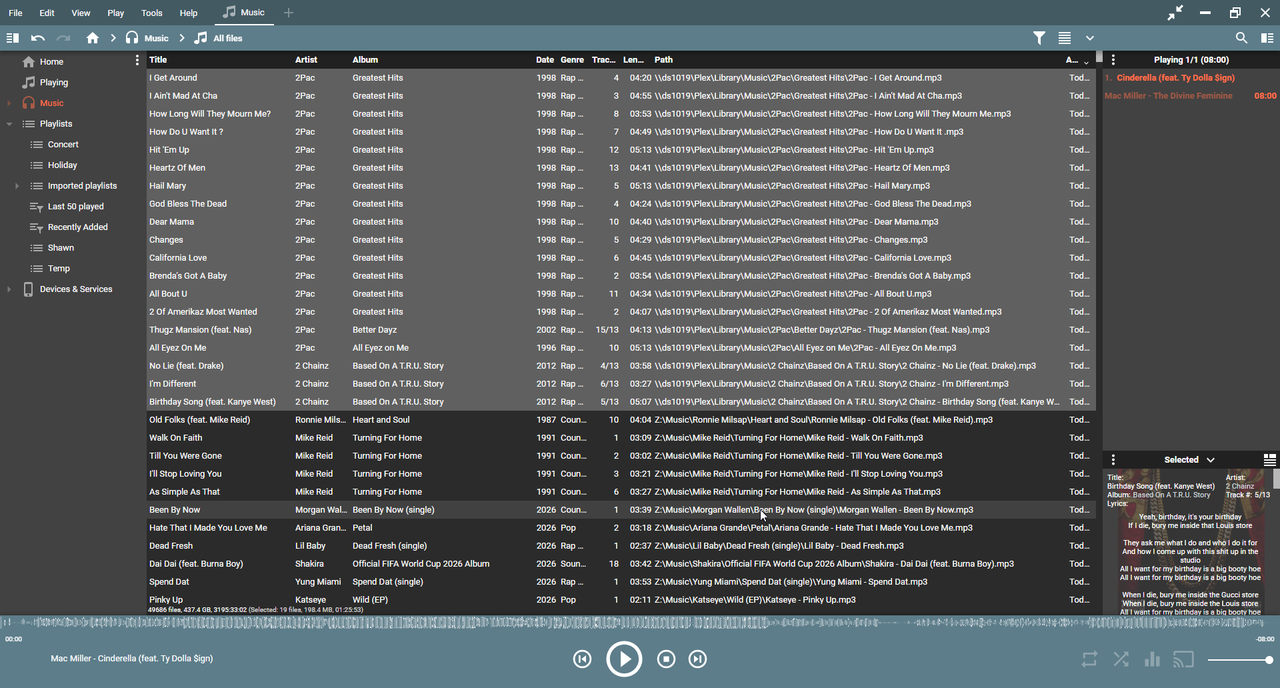Open the cast to device icon
This screenshot has height=688, width=1280.
tap(1184, 659)
